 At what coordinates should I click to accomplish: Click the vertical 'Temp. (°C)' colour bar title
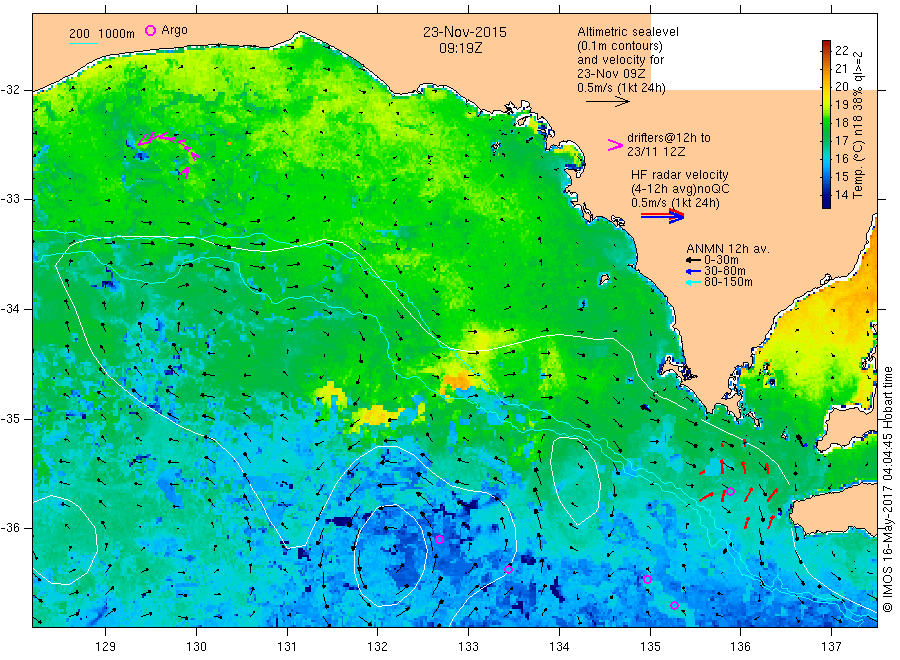858,169
